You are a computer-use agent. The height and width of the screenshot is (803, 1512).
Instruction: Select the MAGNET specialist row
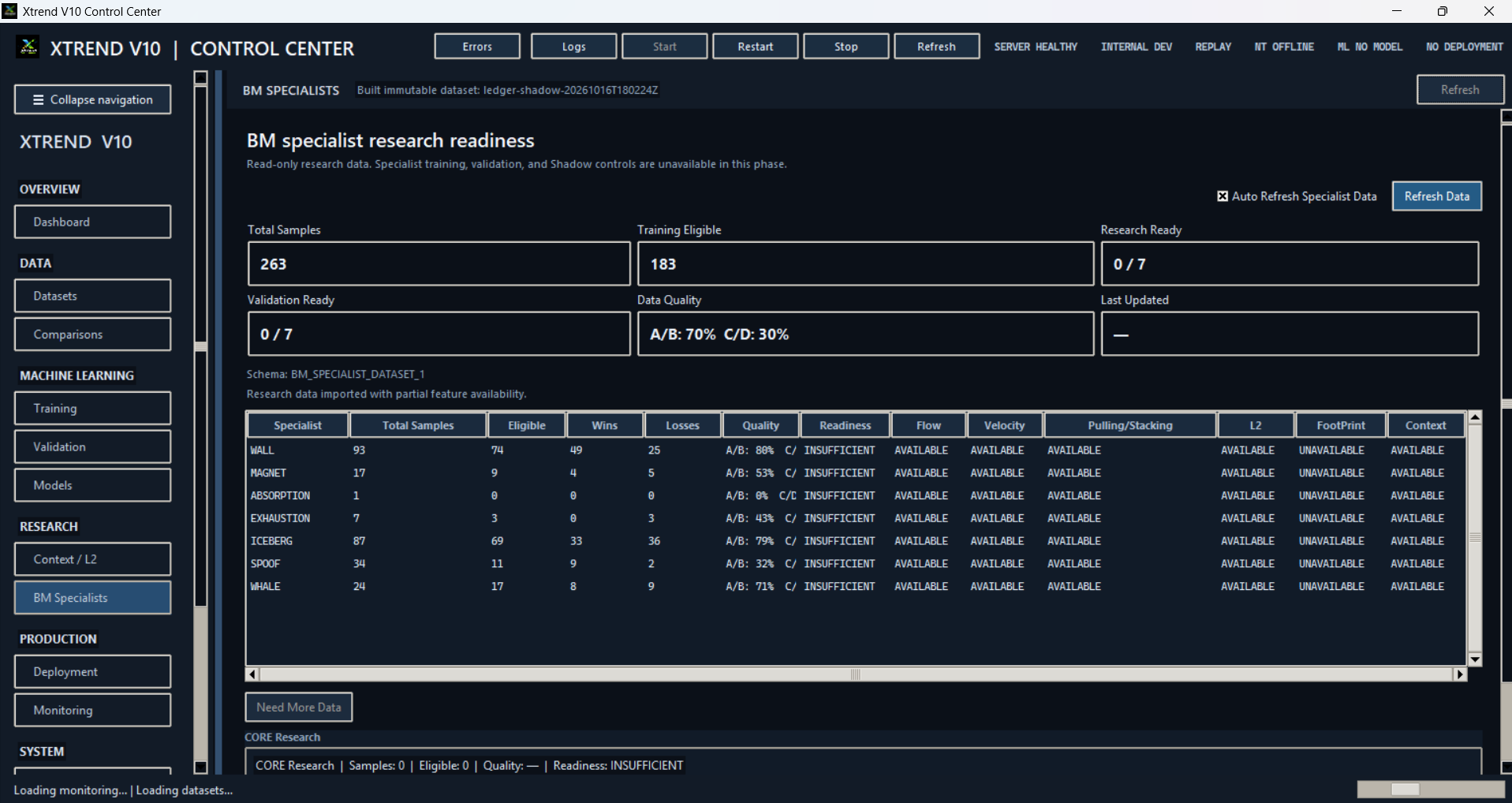click(x=856, y=473)
